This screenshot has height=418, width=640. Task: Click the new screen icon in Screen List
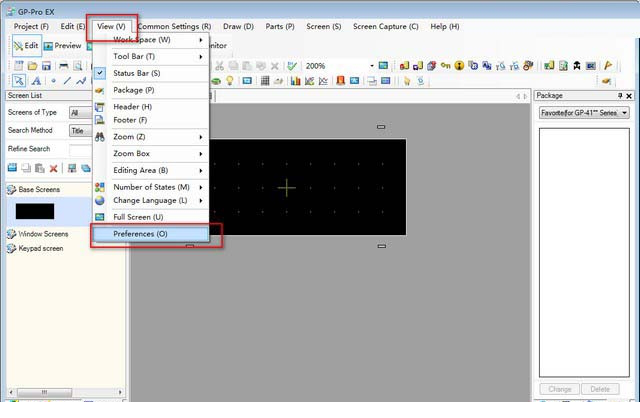click(12, 168)
